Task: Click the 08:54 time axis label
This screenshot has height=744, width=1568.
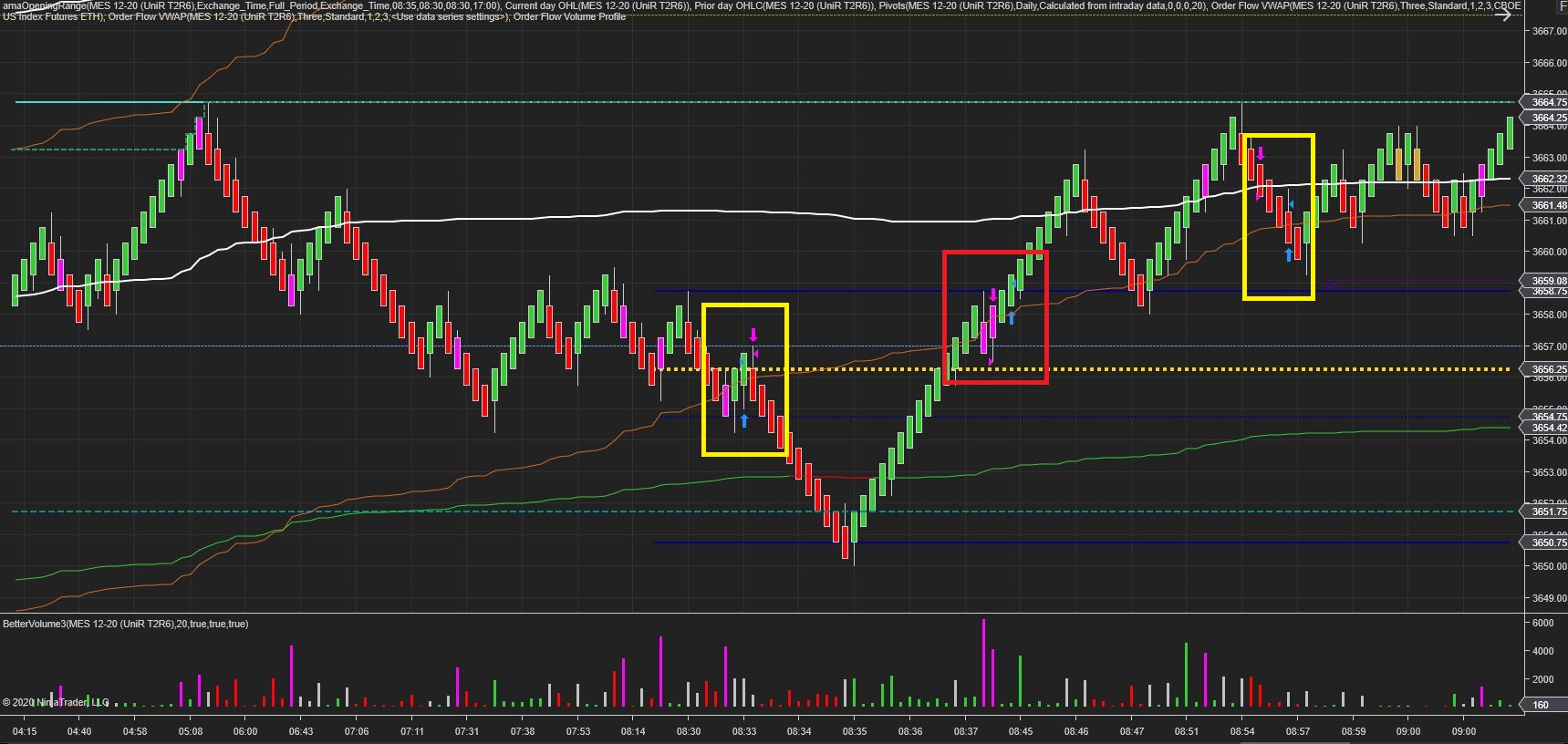Action: (x=1241, y=731)
